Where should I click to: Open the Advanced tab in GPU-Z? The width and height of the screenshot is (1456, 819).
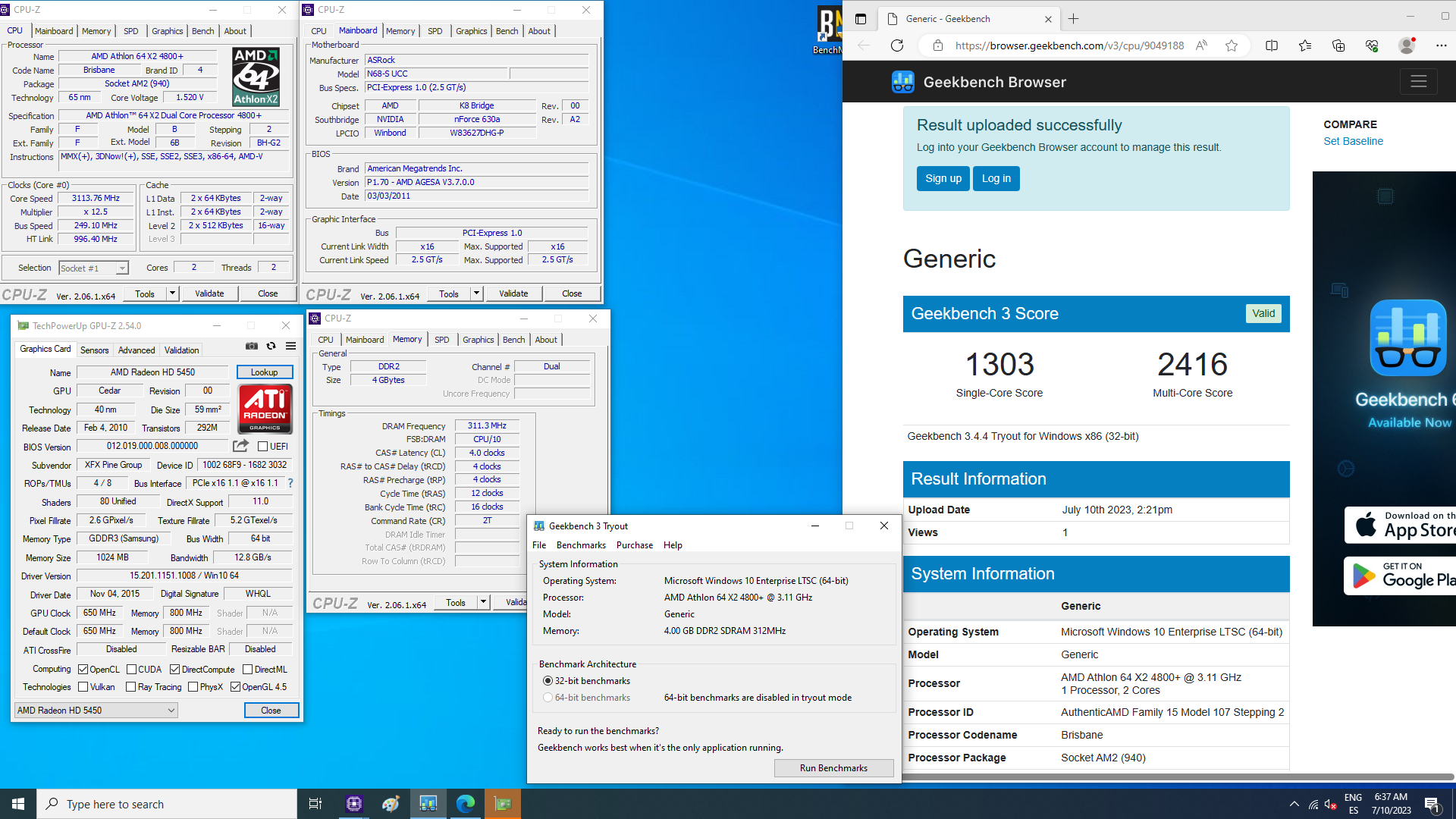136,350
